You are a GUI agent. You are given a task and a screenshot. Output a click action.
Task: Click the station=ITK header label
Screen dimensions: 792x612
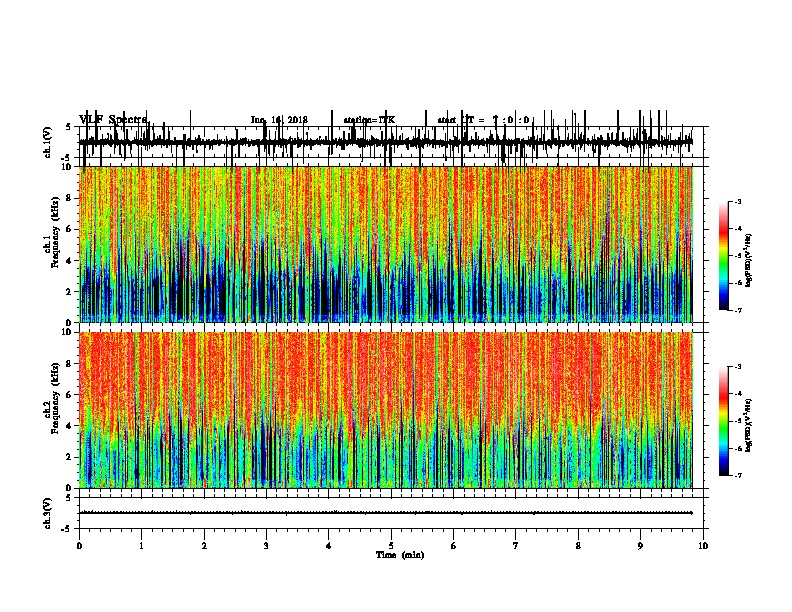coord(369,120)
